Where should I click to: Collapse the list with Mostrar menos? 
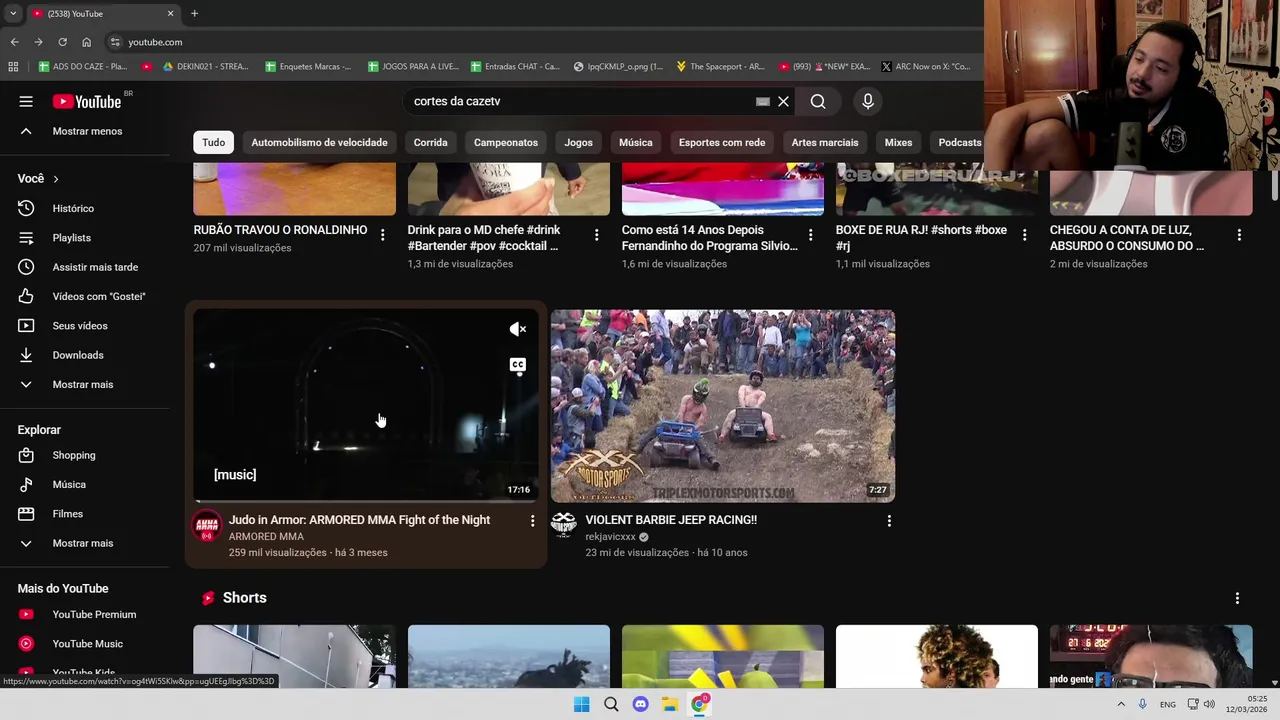pyautogui.click(x=87, y=131)
